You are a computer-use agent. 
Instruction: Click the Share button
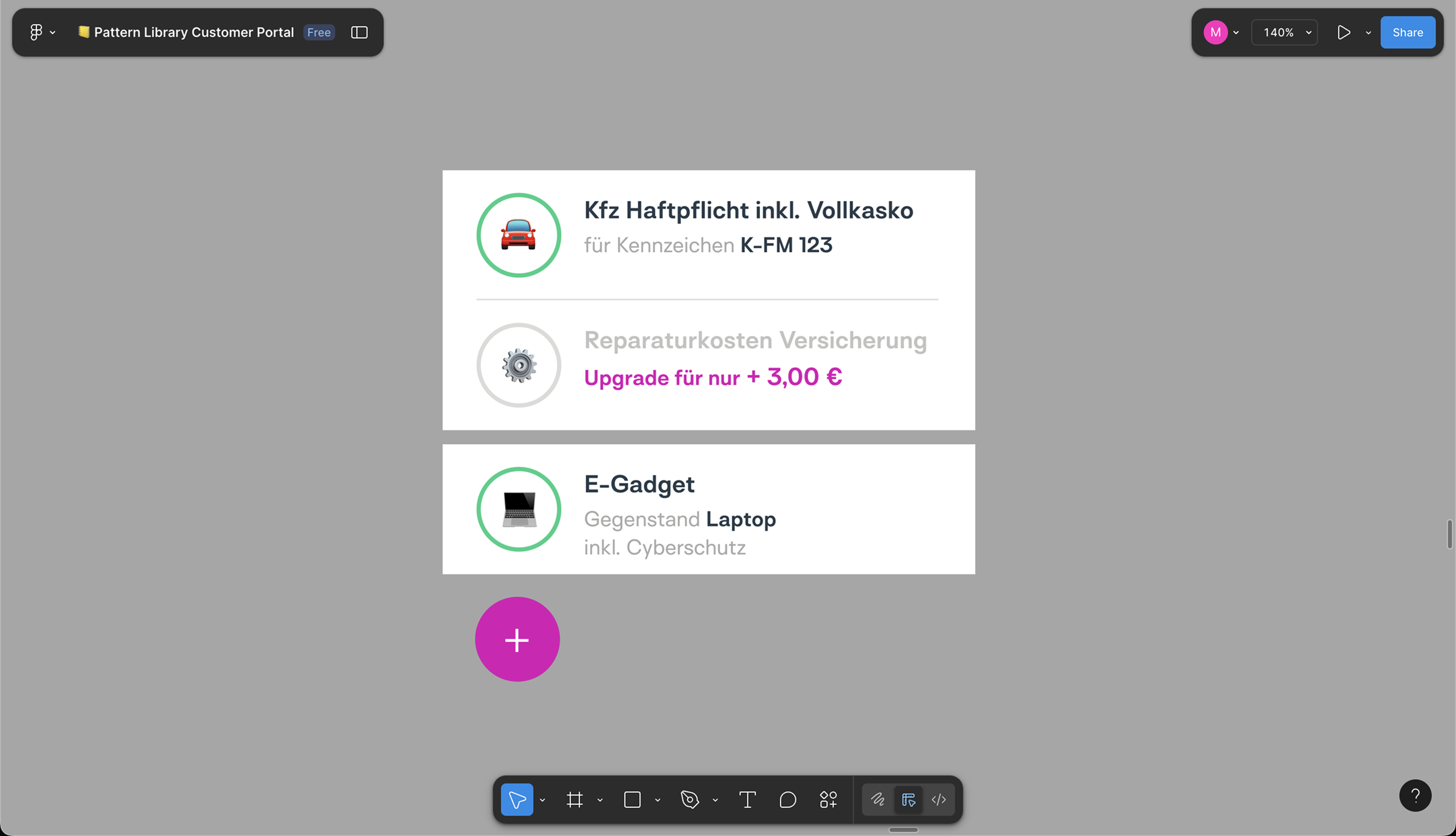[x=1408, y=32]
